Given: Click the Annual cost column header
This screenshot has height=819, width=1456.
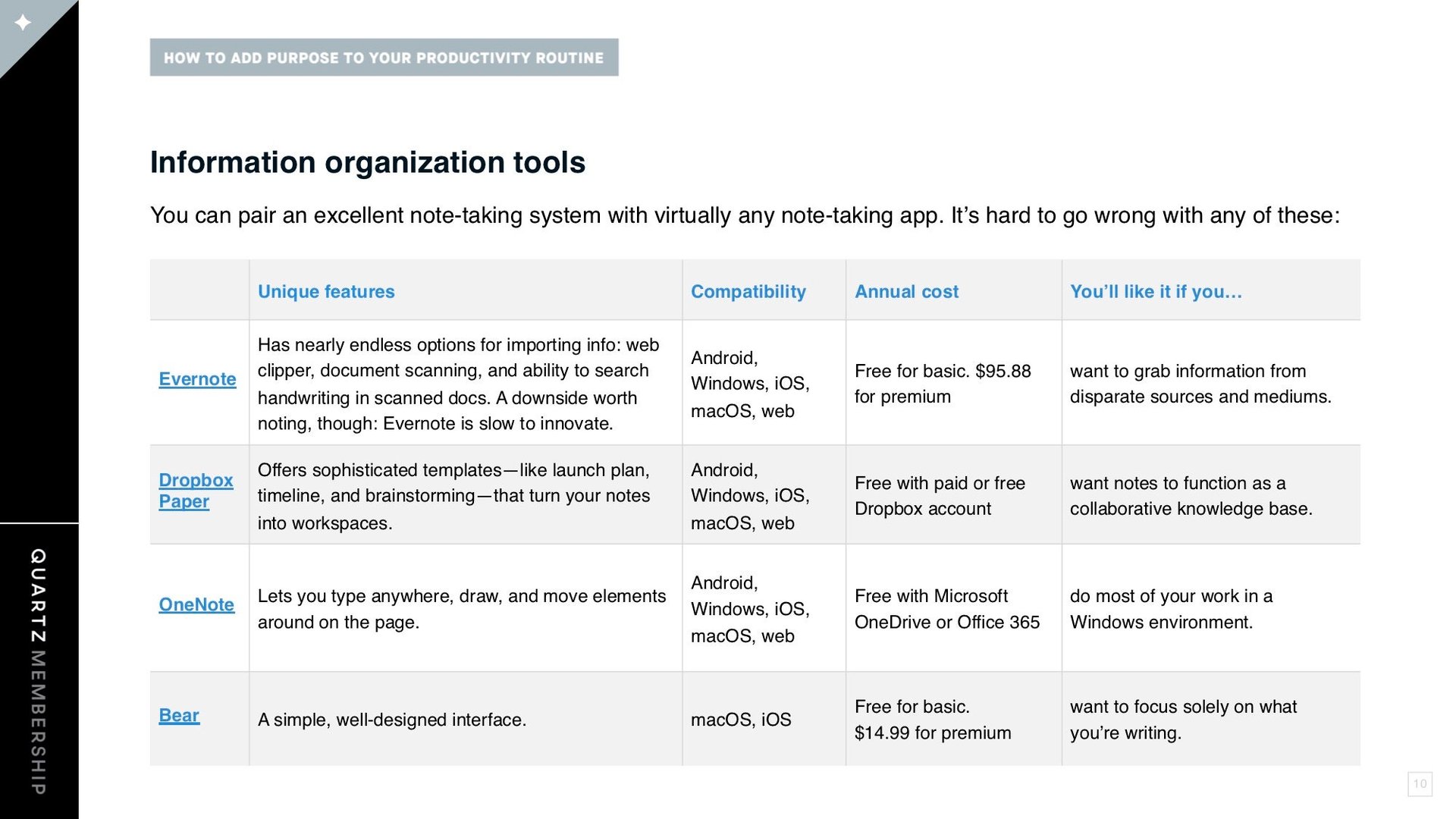Looking at the screenshot, I should [x=906, y=291].
